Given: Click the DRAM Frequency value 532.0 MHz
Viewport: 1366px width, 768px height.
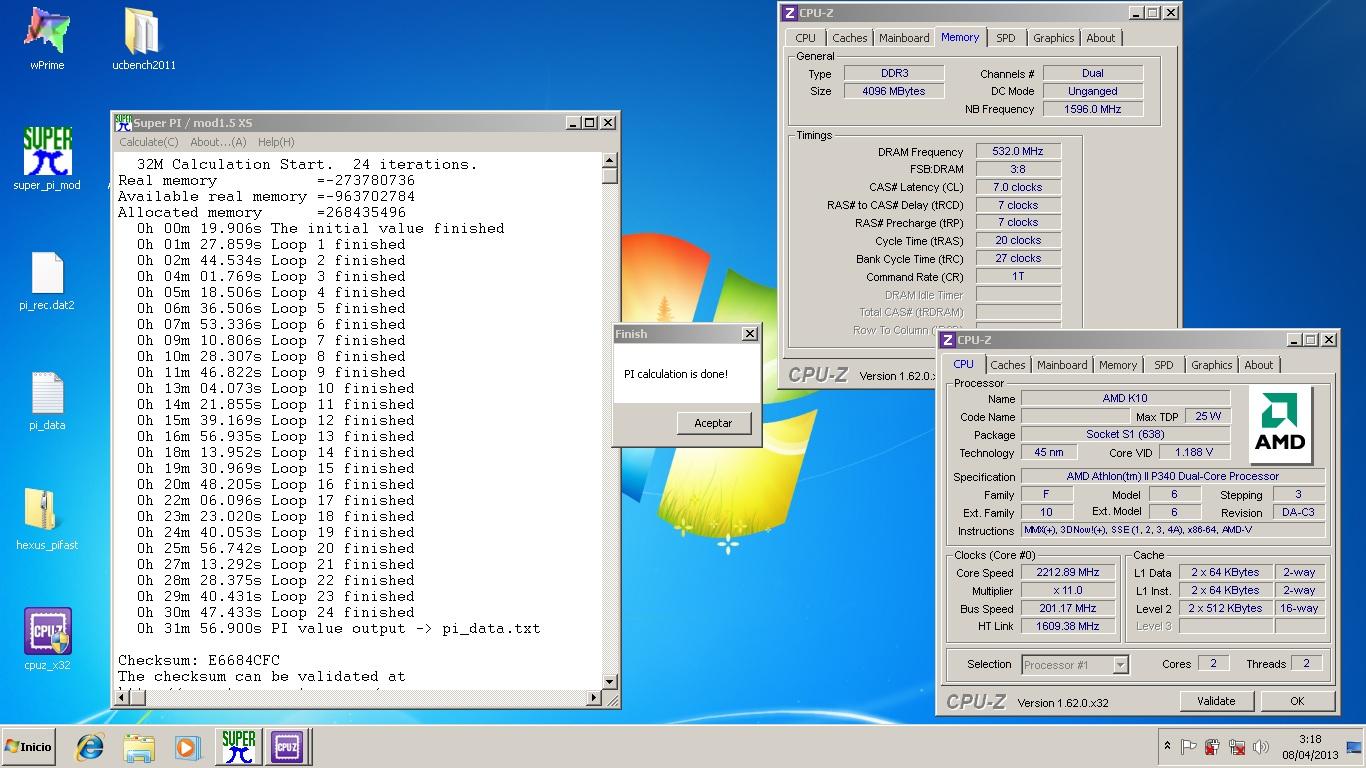Looking at the screenshot, I should click(x=1018, y=152).
